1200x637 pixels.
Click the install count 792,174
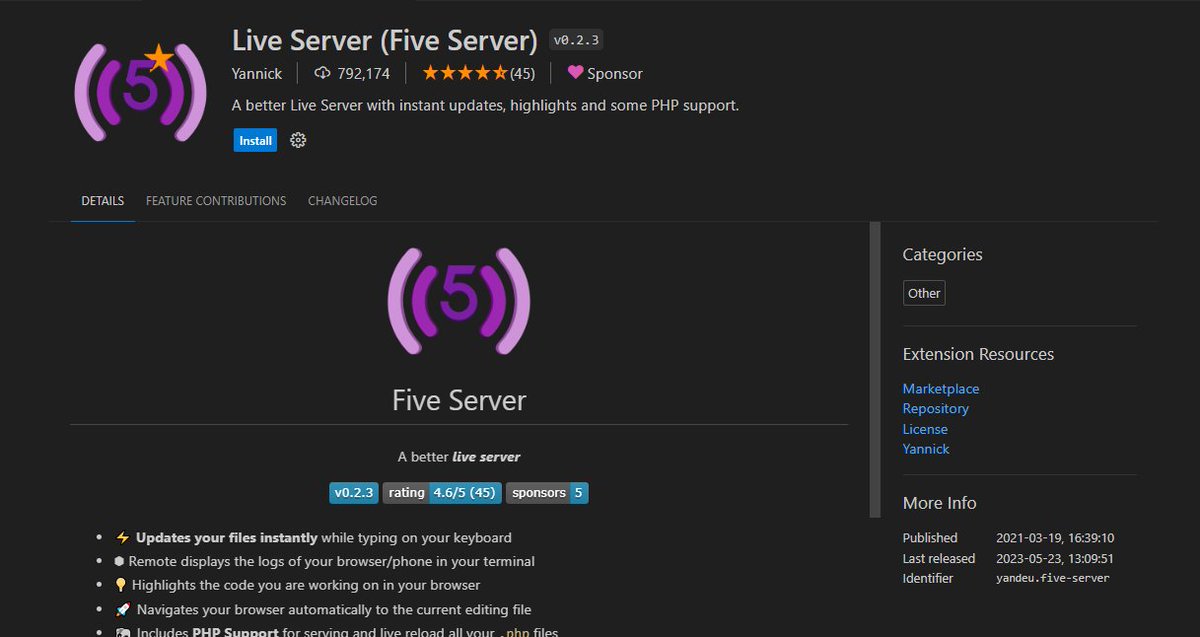[363, 73]
